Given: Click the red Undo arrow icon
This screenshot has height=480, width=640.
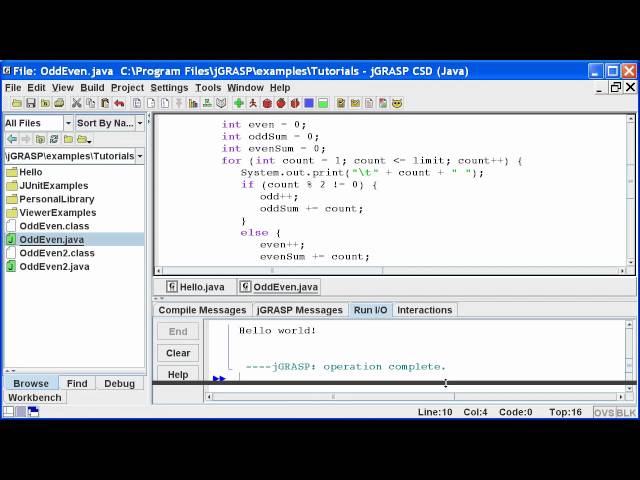Looking at the screenshot, I should (119, 103).
